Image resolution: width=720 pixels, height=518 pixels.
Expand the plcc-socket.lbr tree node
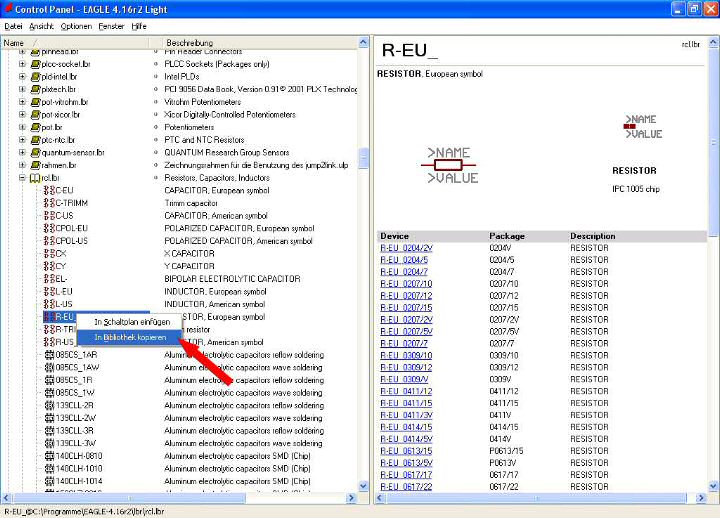tap(22, 64)
